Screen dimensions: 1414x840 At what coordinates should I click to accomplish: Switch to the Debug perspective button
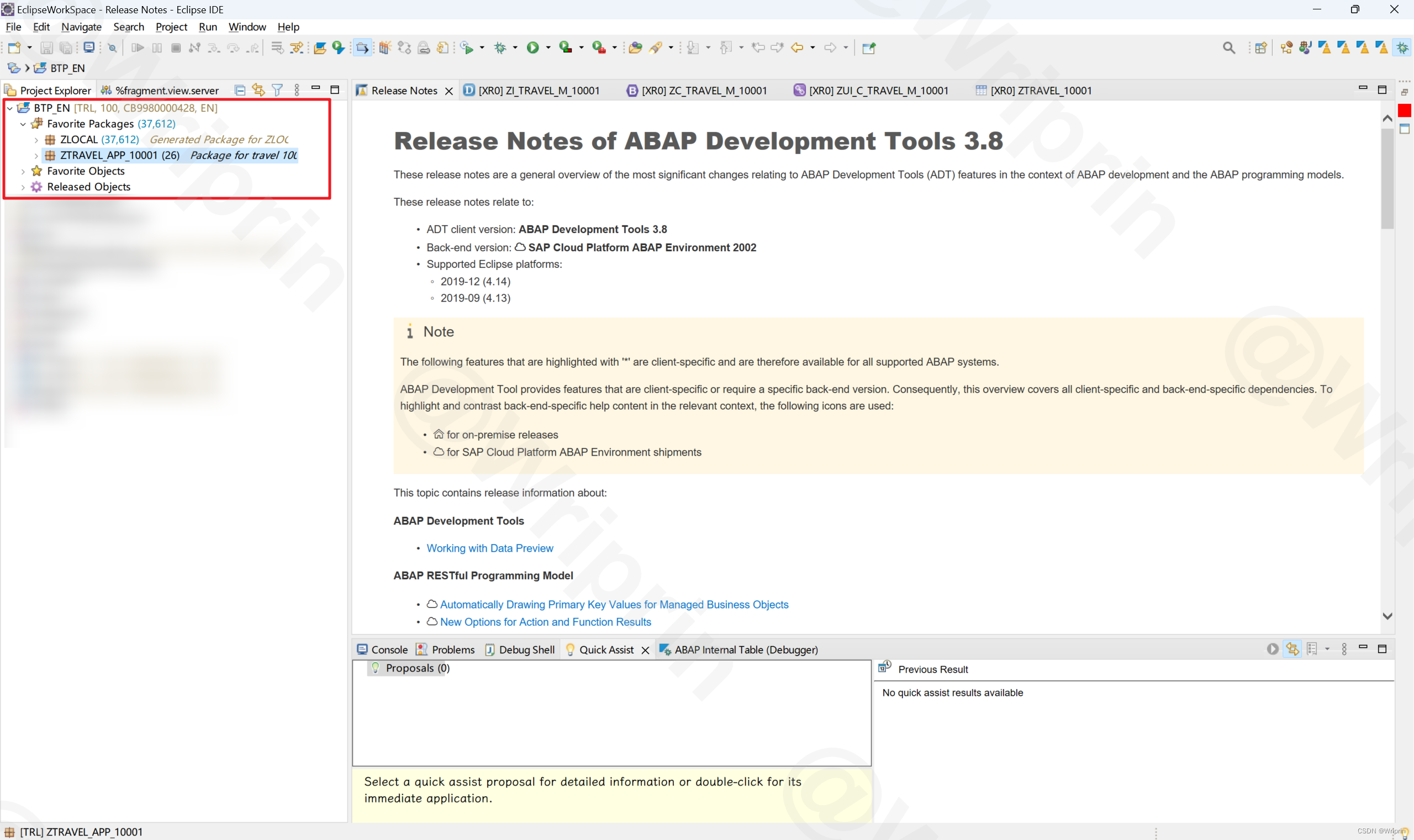point(1402,47)
